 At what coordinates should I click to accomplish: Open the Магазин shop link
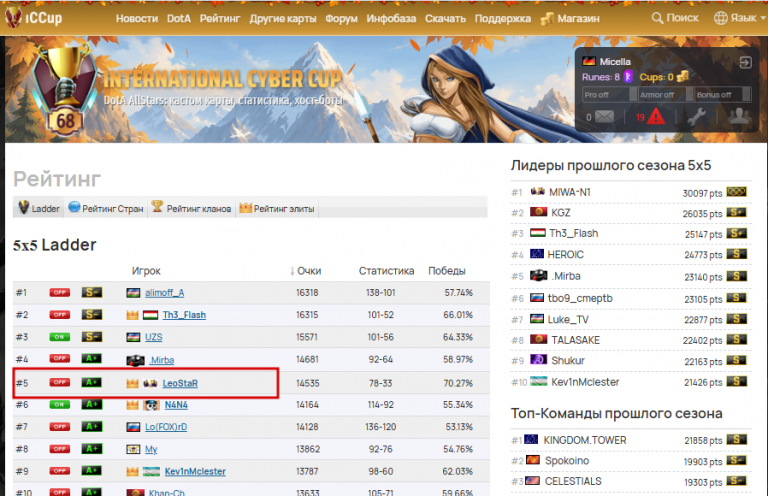click(x=578, y=19)
